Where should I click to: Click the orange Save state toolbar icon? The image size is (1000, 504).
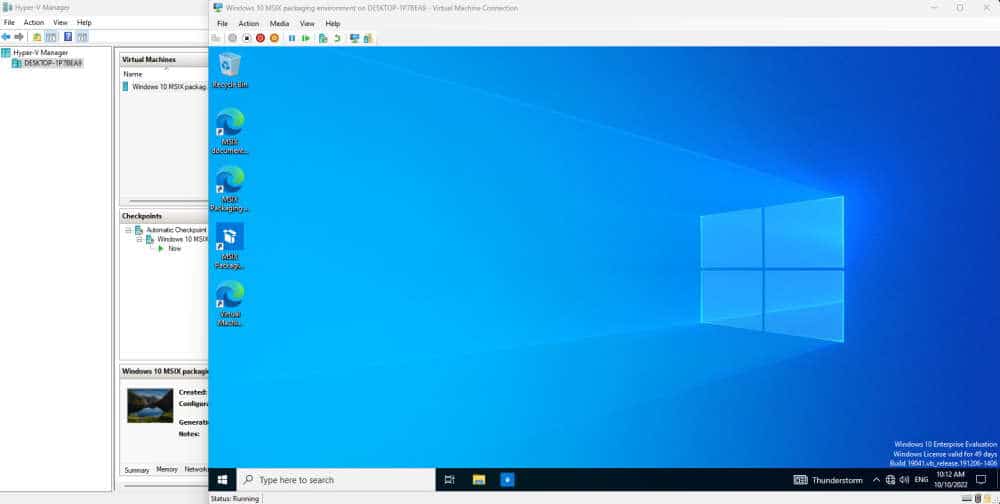274,38
